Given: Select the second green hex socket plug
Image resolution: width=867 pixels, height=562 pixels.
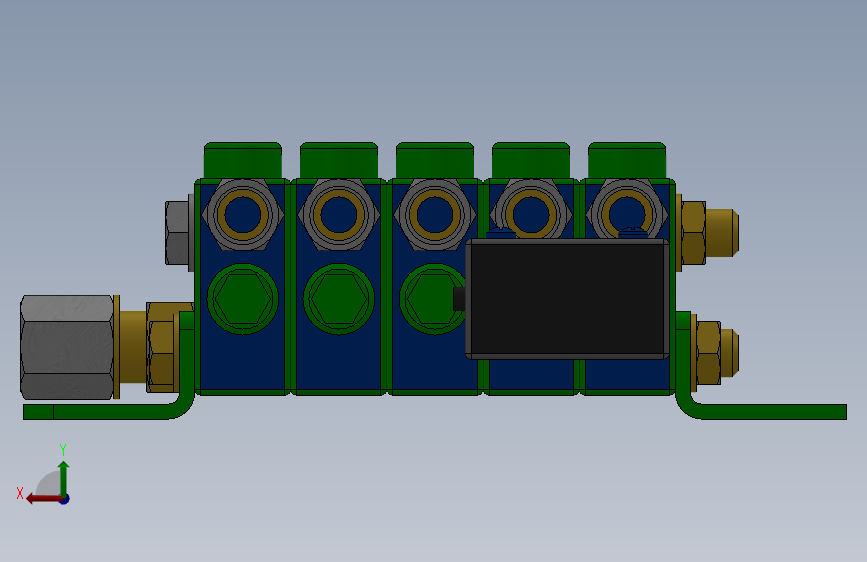Looking at the screenshot, I should point(338,299).
